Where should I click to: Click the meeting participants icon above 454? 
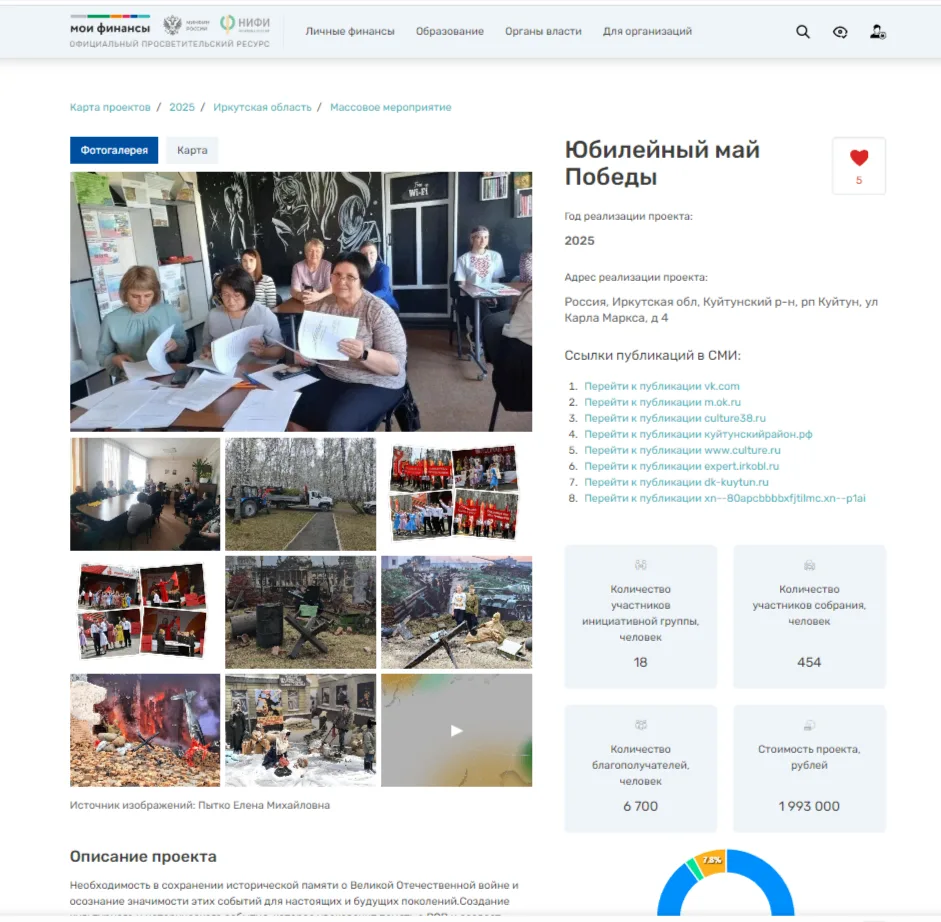[809, 565]
